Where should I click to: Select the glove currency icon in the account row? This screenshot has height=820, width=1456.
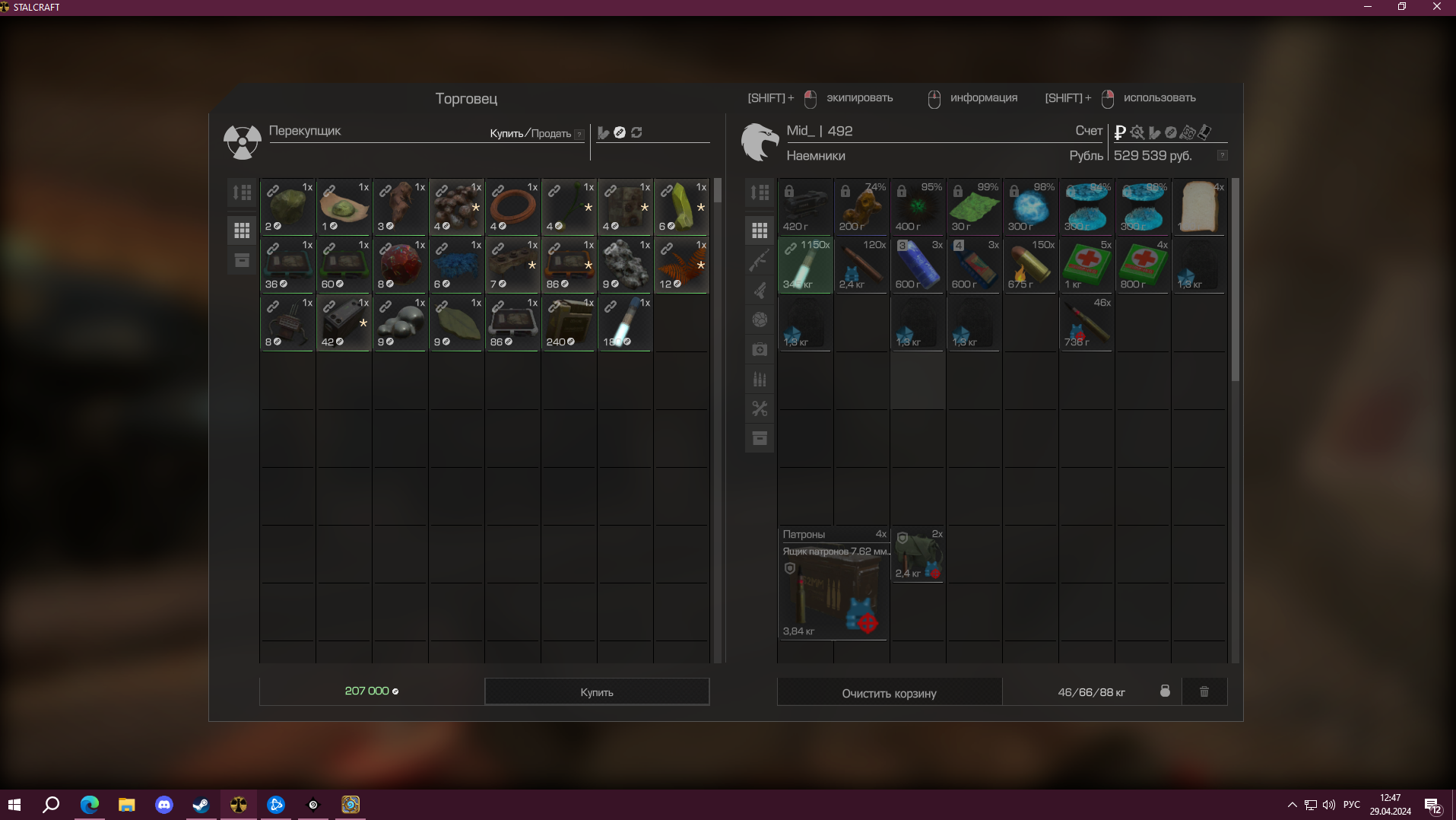(1154, 132)
